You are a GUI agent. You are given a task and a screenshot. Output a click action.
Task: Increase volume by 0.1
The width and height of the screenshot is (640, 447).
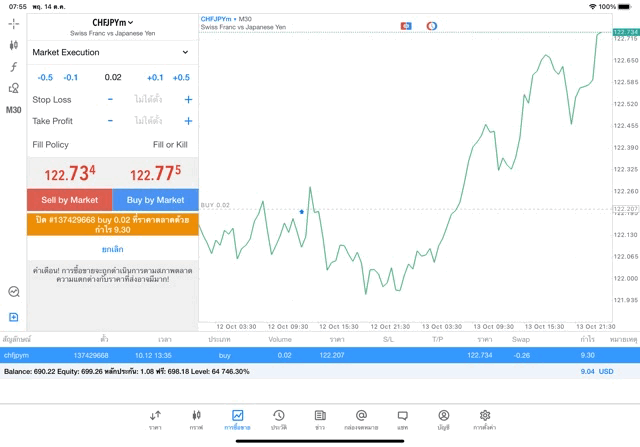click(x=155, y=78)
